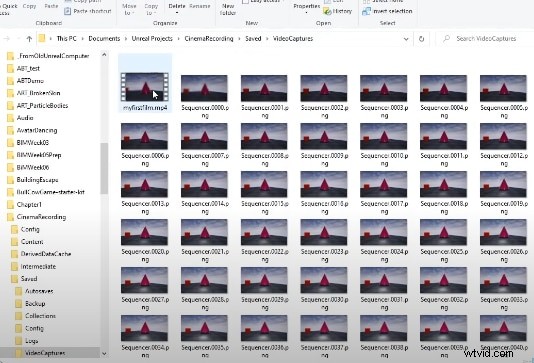Go to CinemaRecording in breadcrumb

[x=209, y=38]
